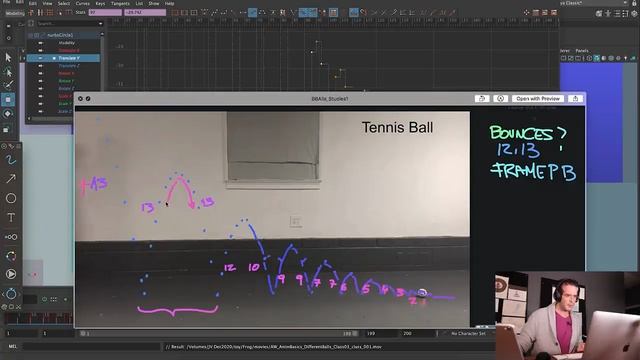Screen dimensions: 640x360
Task: Open the No Character Set dropdown
Action: click(x=468, y=333)
